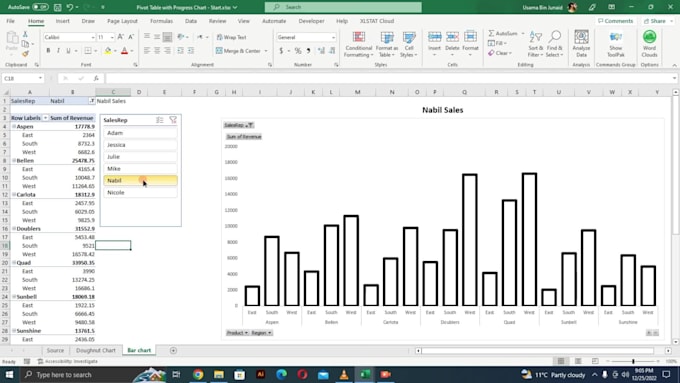Toggle slicer Multi-Select icon
The image size is (680, 383).
coord(160,120)
